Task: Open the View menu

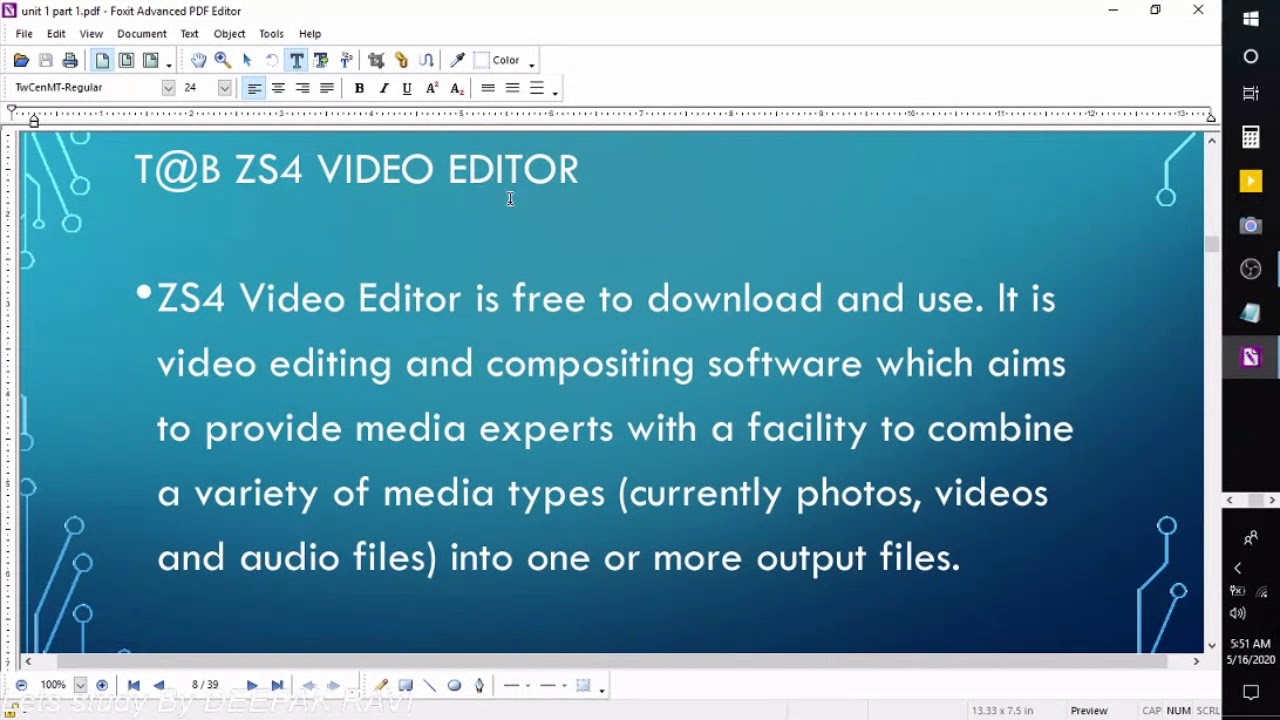Action: 91,34
